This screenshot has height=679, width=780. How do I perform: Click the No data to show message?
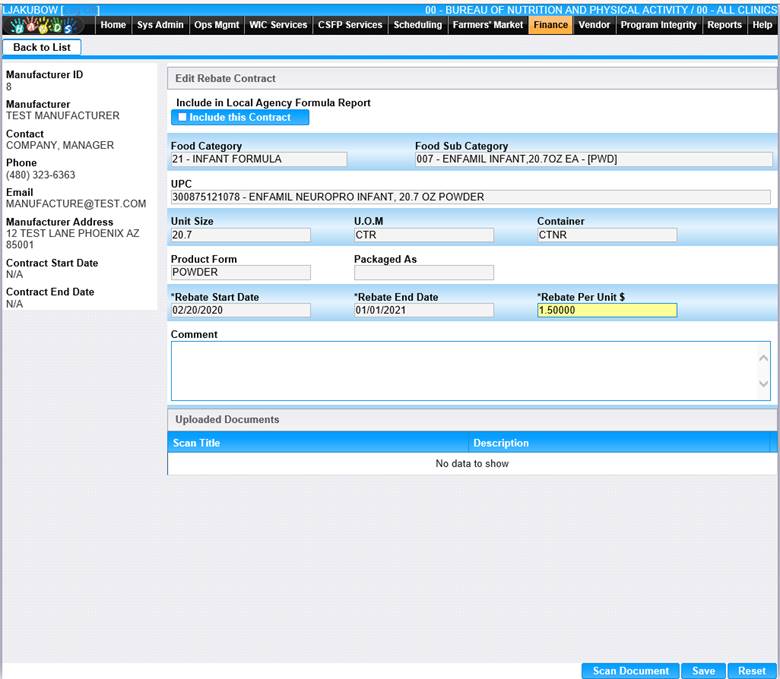click(x=472, y=464)
